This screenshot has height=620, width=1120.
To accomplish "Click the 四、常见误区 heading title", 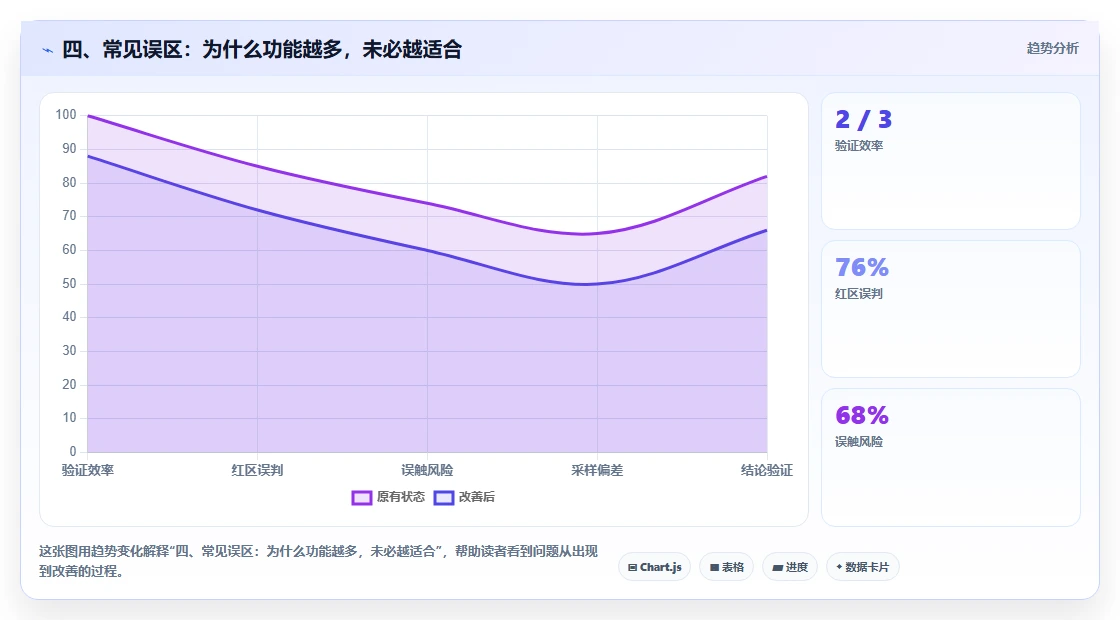I will [261, 49].
